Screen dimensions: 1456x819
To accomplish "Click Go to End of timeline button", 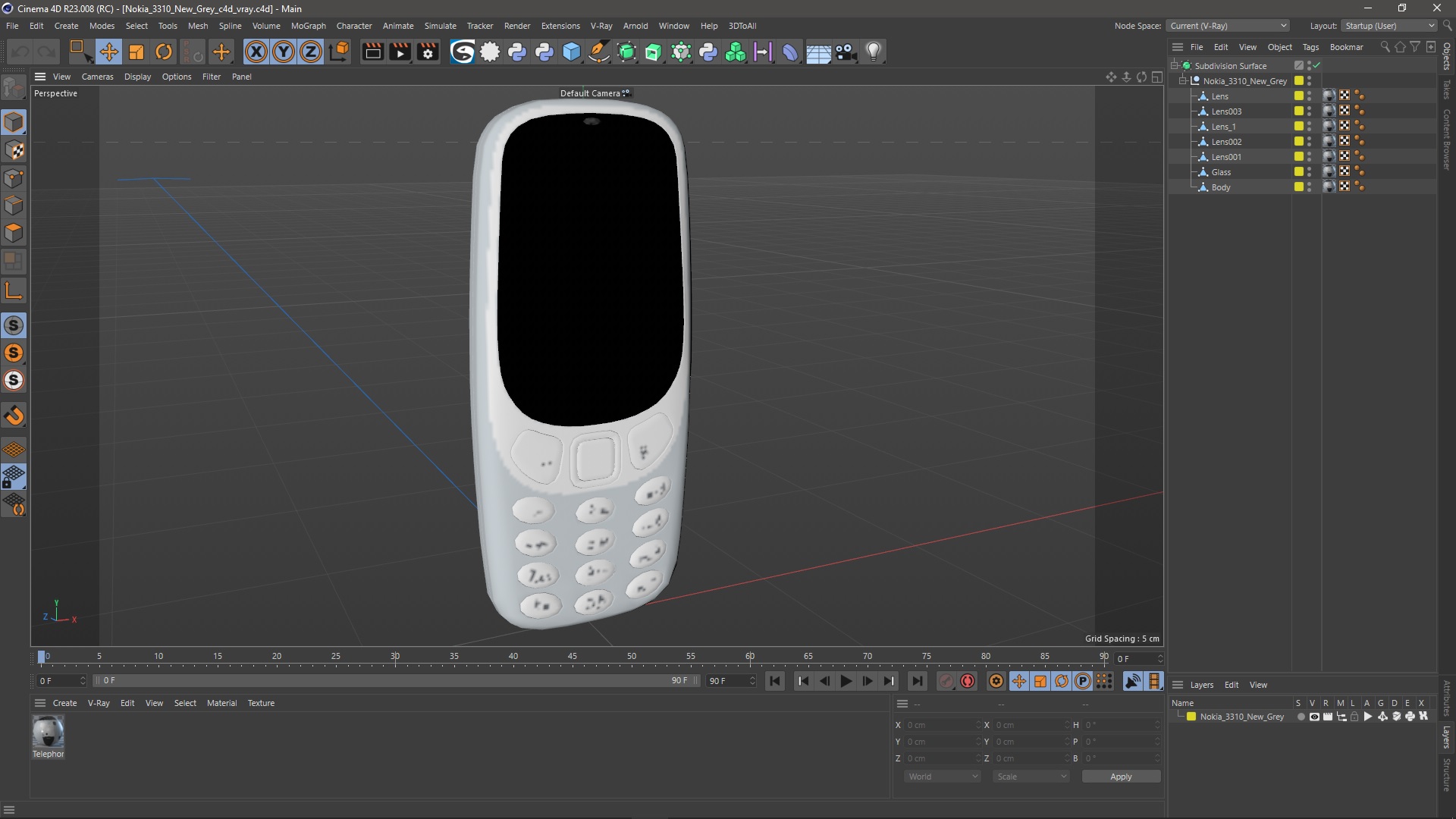I will click(x=917, y=681).
